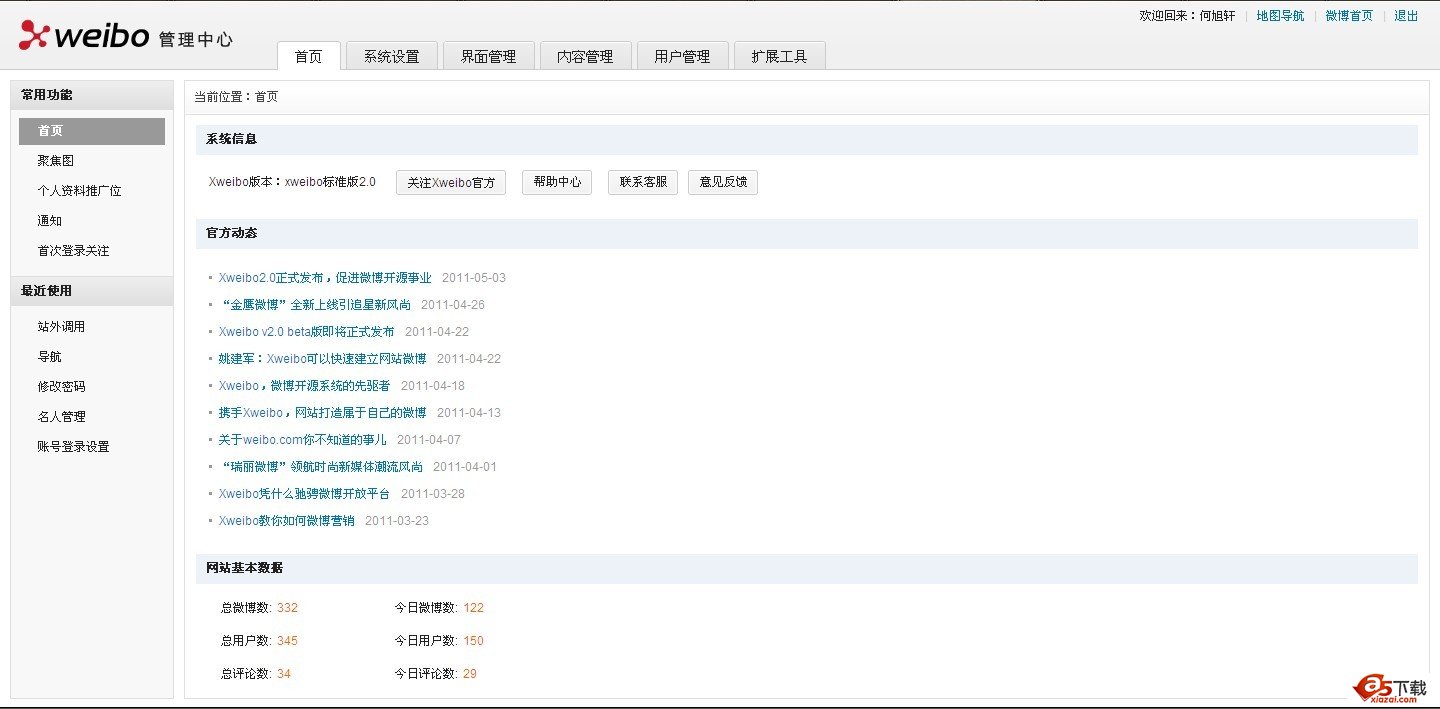Viewport: 1440px width, 709px height.
Task: Select the 用户管理 tab
Action: click(682, 56)
